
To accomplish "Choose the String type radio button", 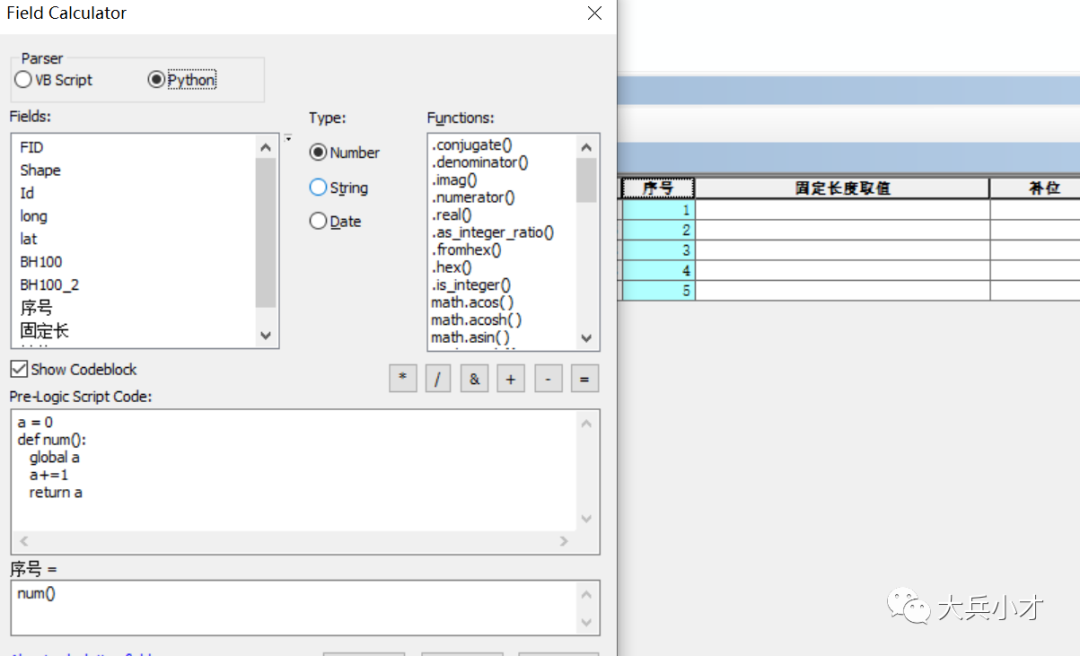I will point(338,187).
